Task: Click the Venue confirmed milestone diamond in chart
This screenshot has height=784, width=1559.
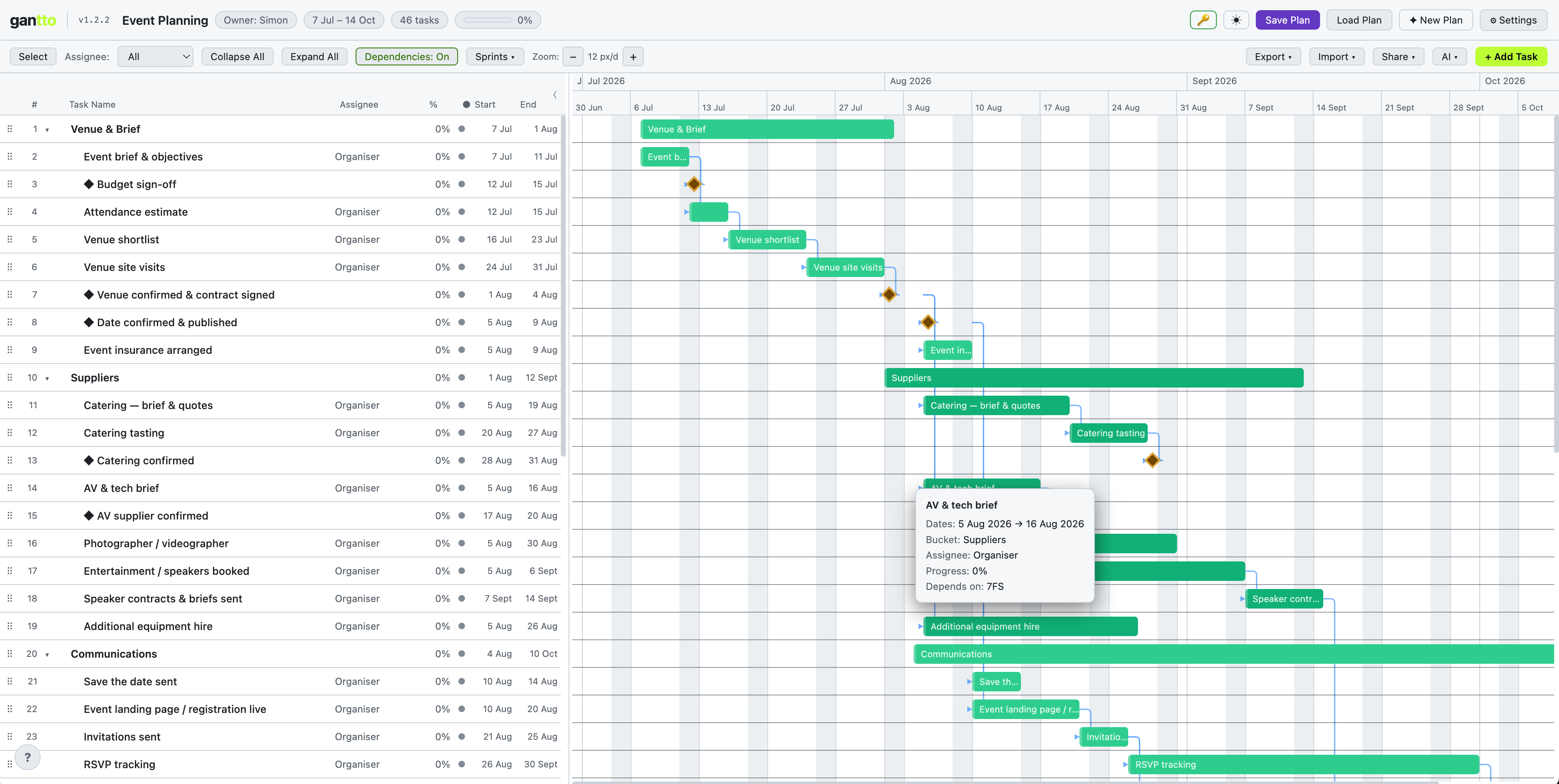Action: (888, 295)
